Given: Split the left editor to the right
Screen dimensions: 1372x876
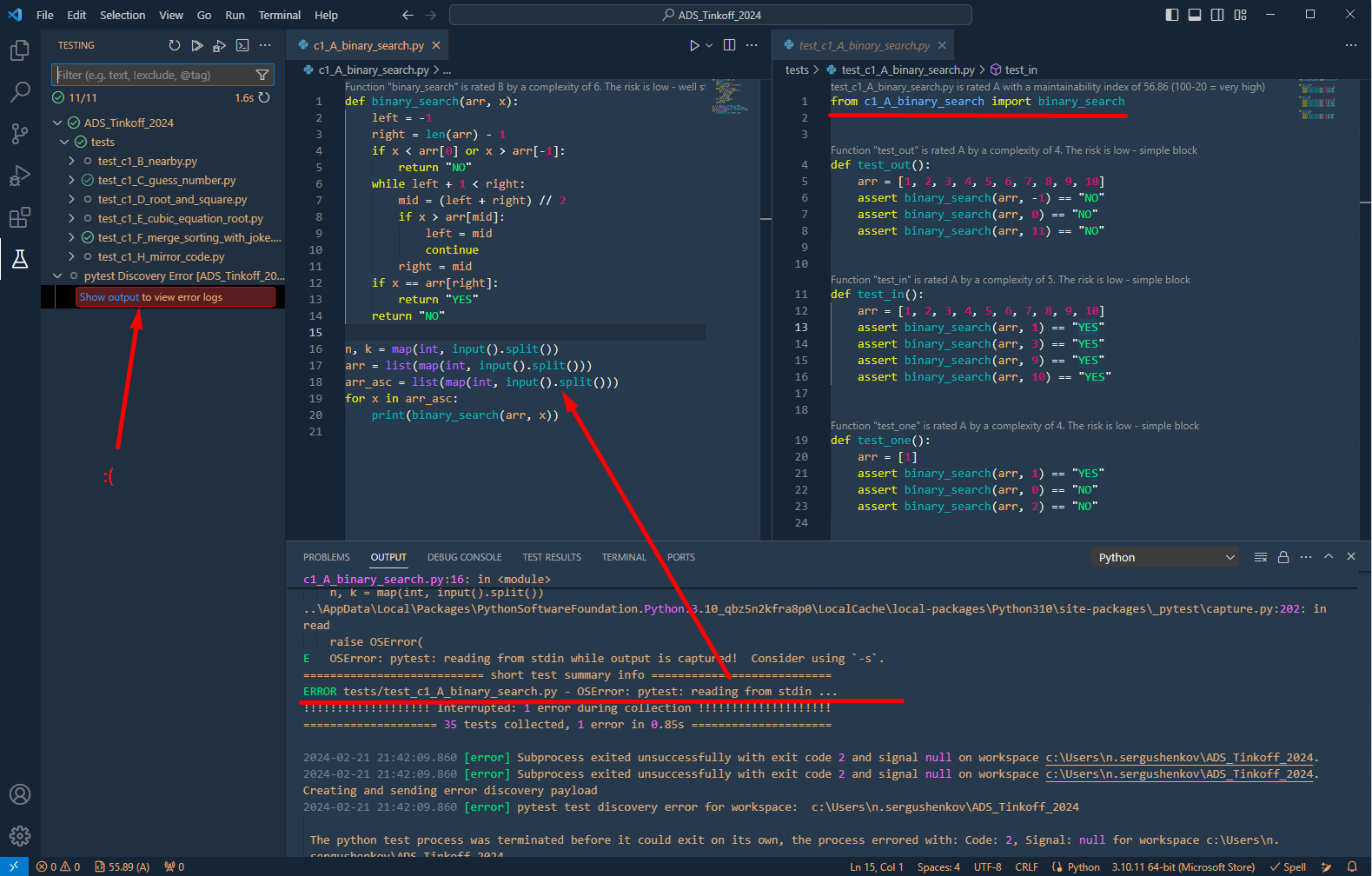Looking at the screenshot, I should [x=730, y=45].
